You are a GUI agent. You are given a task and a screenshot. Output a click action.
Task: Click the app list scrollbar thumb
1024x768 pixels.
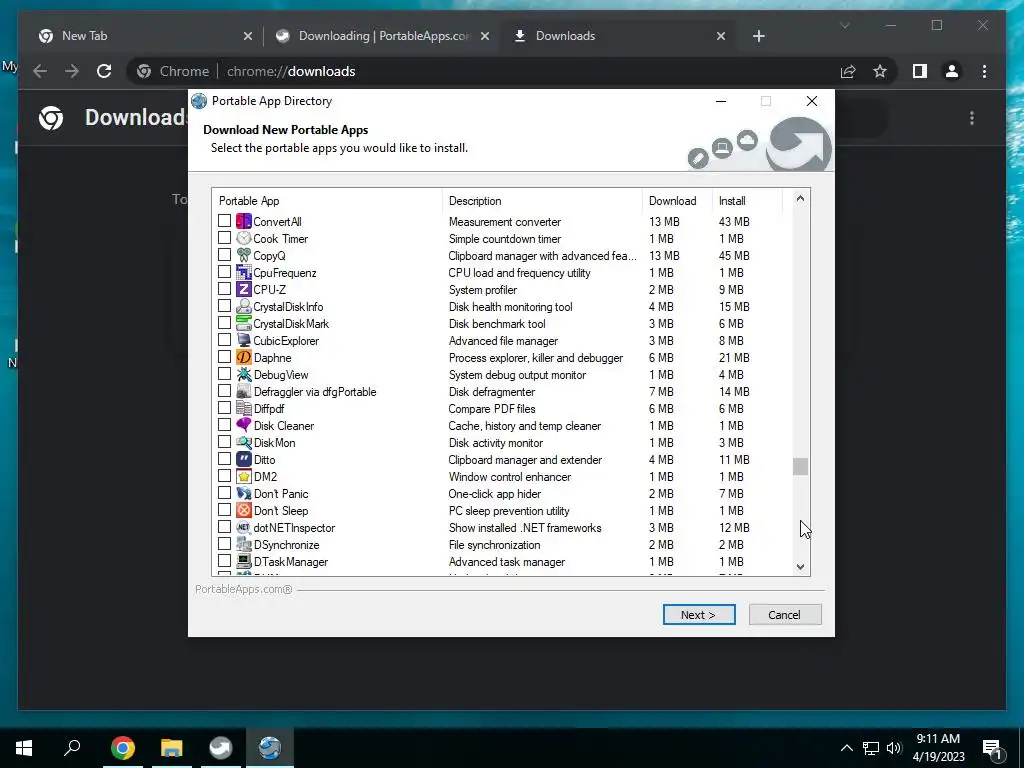[x=800, y=466]
